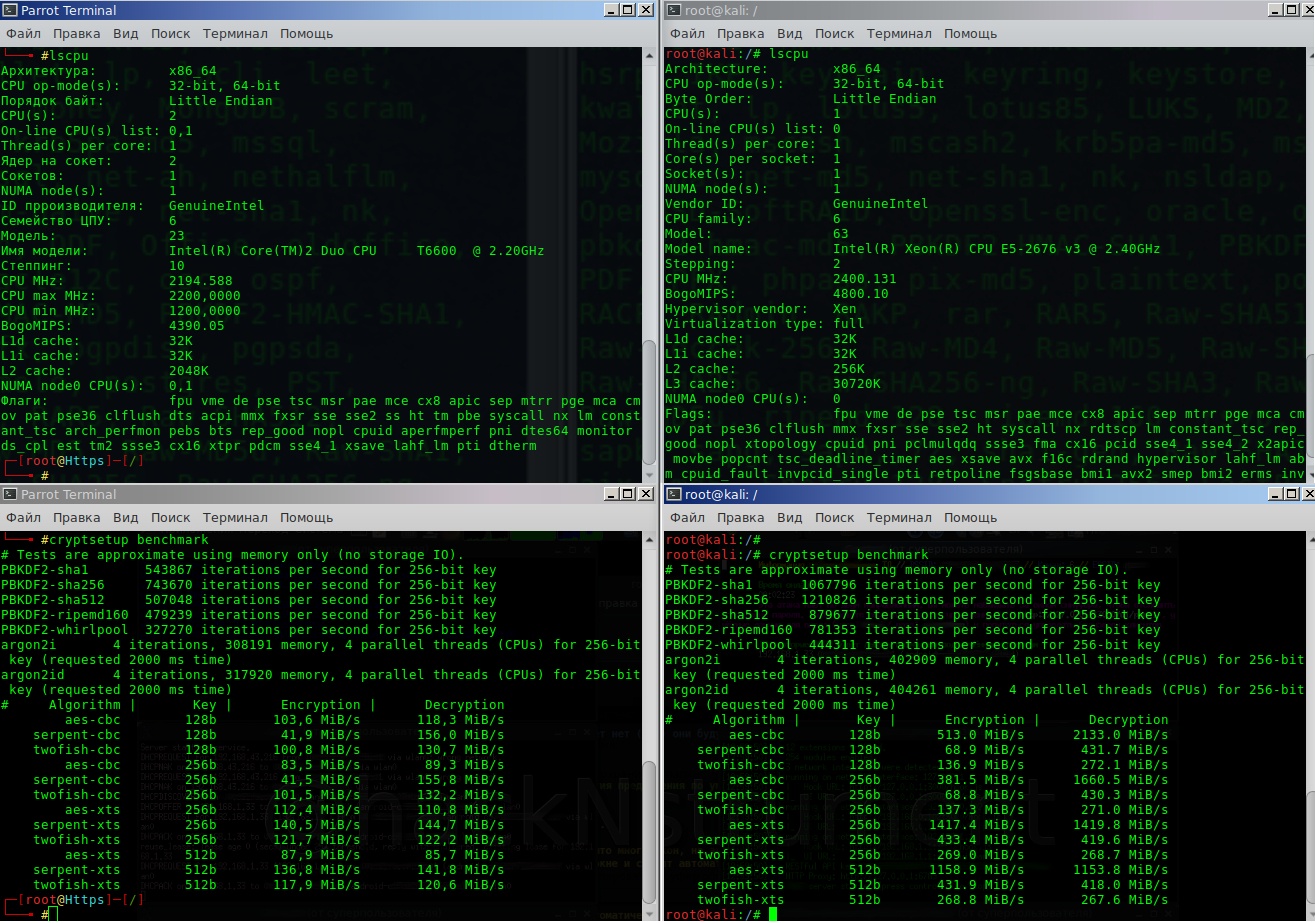Open Терминал menu in the root@kali cryptsetup benchmark window
The width and height of the screenshot is (1315, 923).
pos(899,518)
